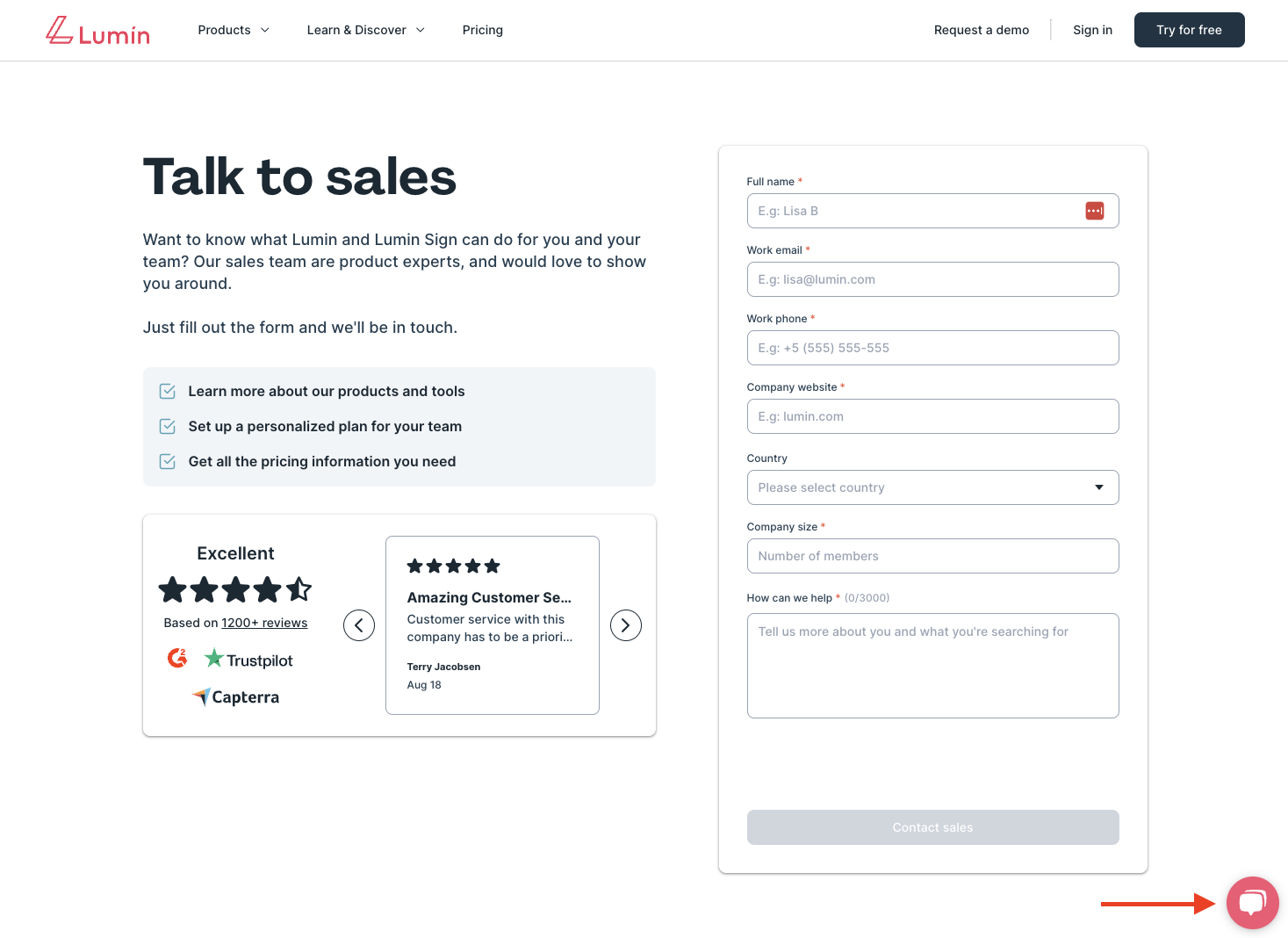Click the overall star rating under Excellent

pos(235,589)
